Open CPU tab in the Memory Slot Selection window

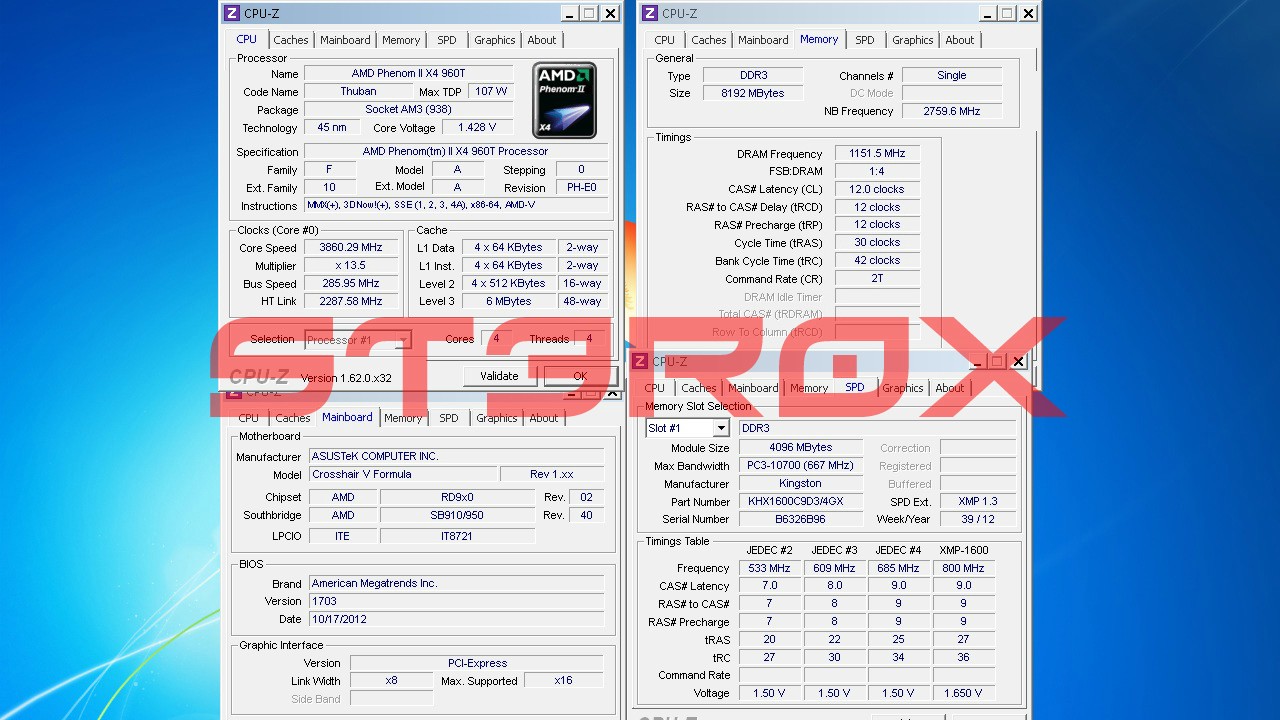point(655,388)
